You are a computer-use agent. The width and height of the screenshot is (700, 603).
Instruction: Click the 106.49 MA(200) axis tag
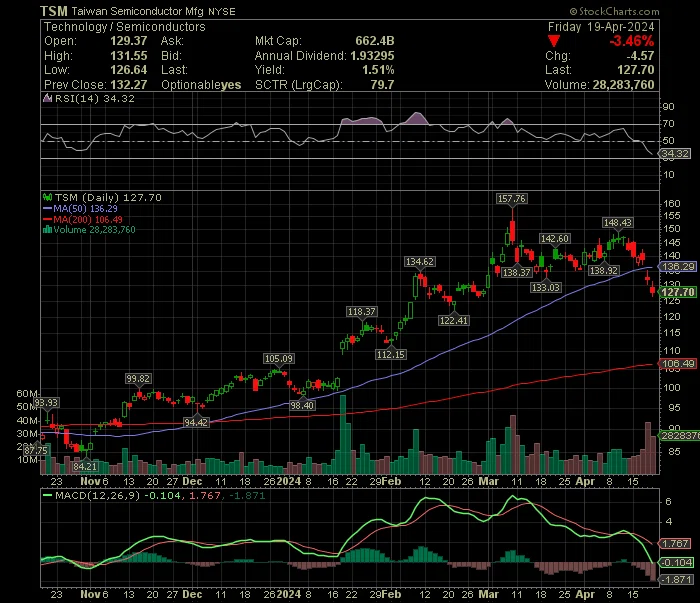point(678,364)
